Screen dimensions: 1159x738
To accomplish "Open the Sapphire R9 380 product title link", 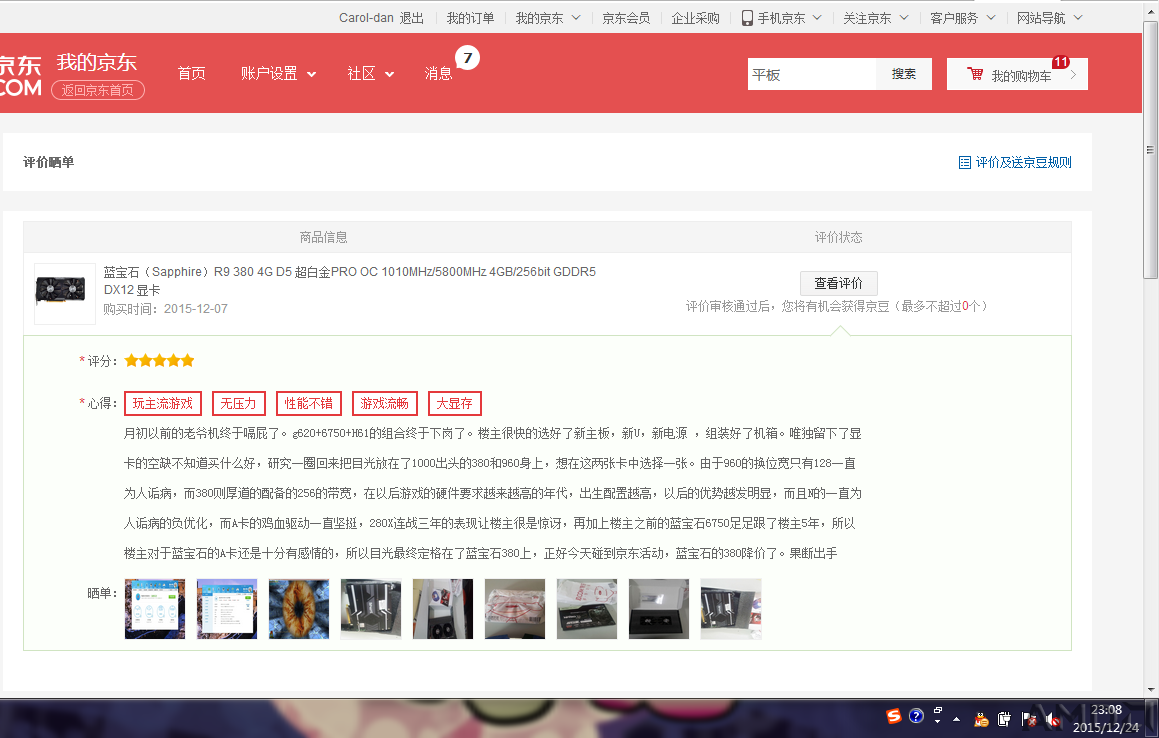I will click(x=350, y=281).
